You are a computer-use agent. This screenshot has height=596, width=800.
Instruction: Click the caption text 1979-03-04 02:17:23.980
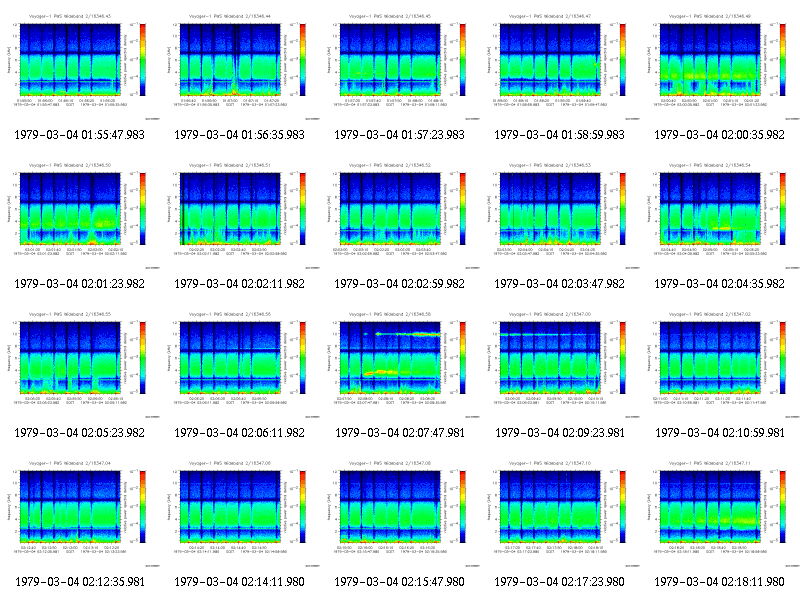coord(559,582)
